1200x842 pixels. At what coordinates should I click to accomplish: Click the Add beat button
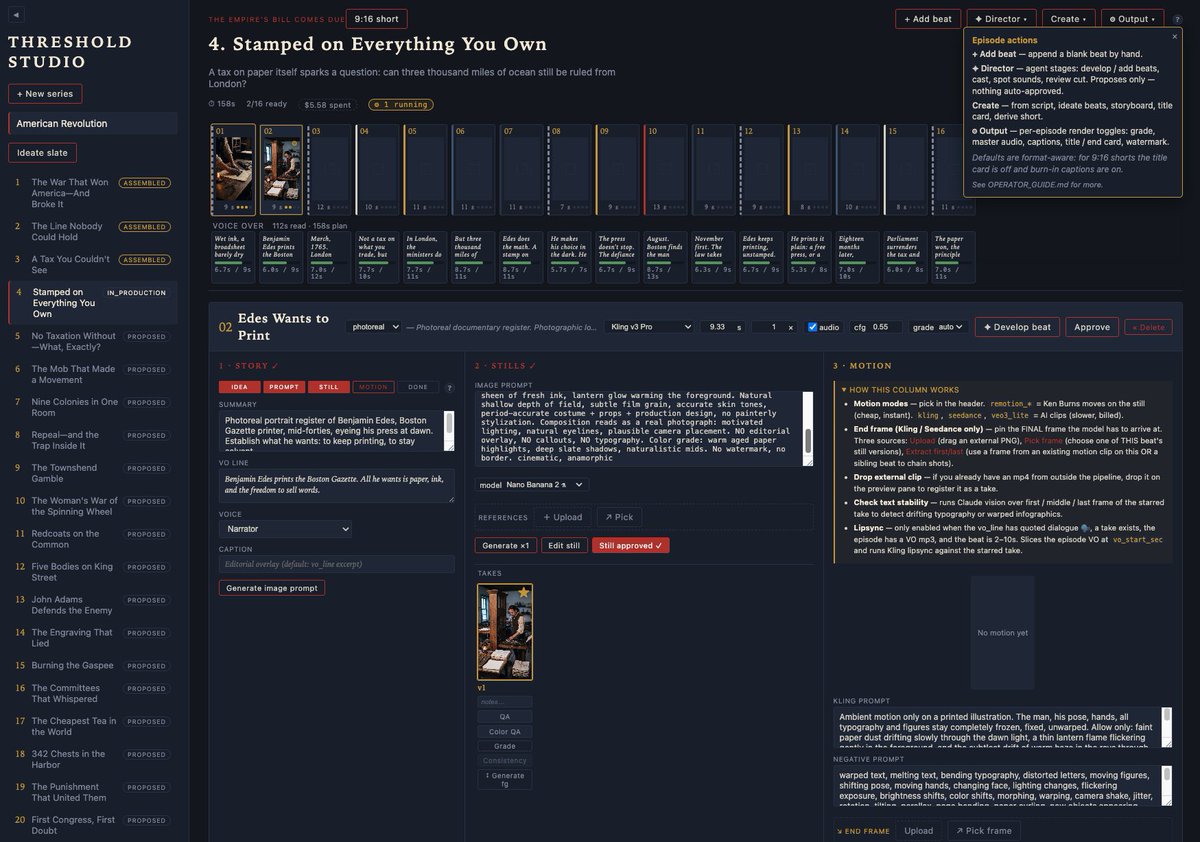(928, 19)
